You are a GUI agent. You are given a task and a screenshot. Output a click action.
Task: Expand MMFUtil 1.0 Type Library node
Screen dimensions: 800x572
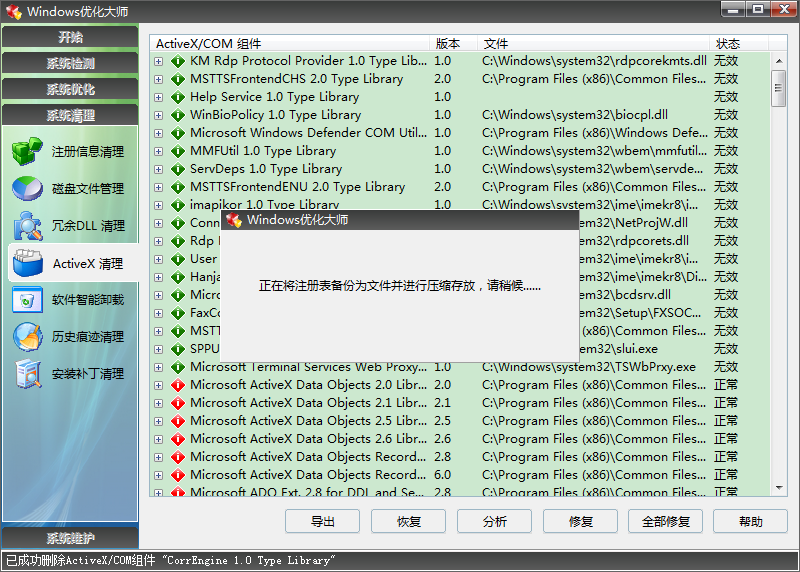[159, 151]
